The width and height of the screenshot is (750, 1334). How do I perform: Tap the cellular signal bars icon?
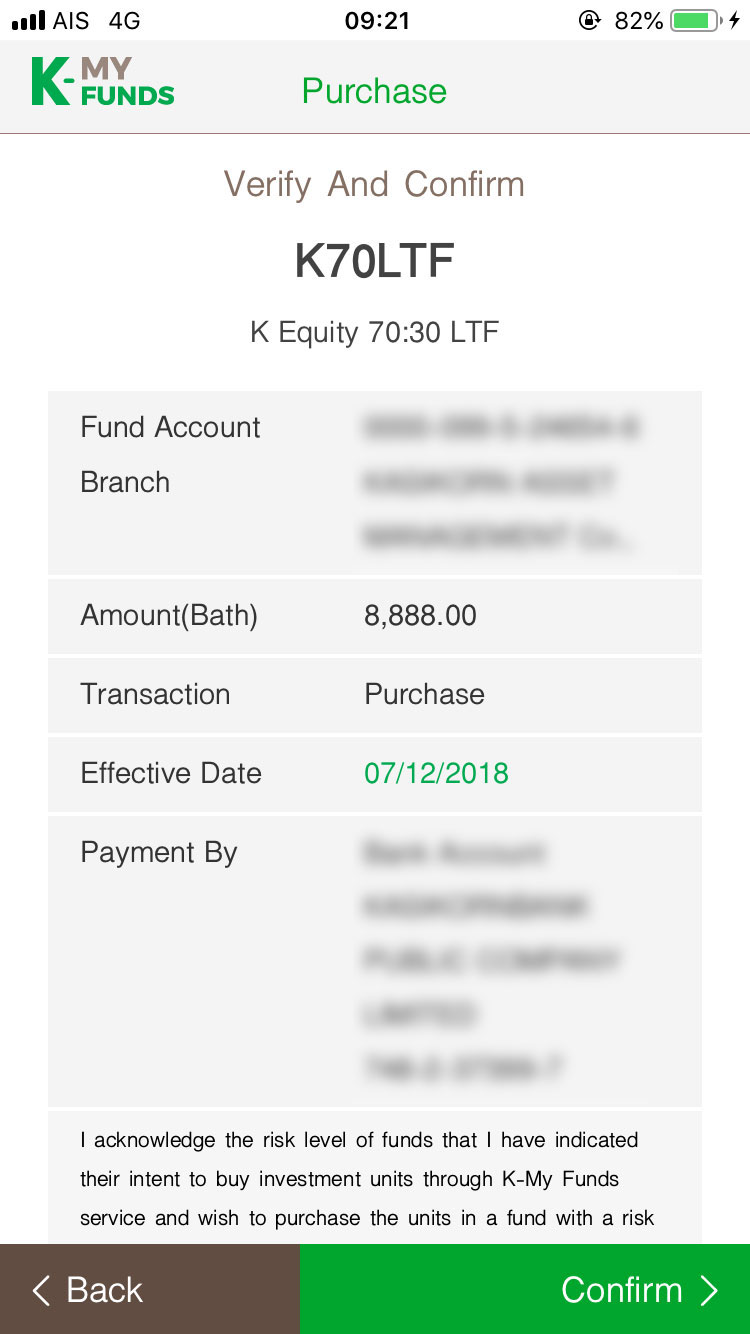coord(29,20)
